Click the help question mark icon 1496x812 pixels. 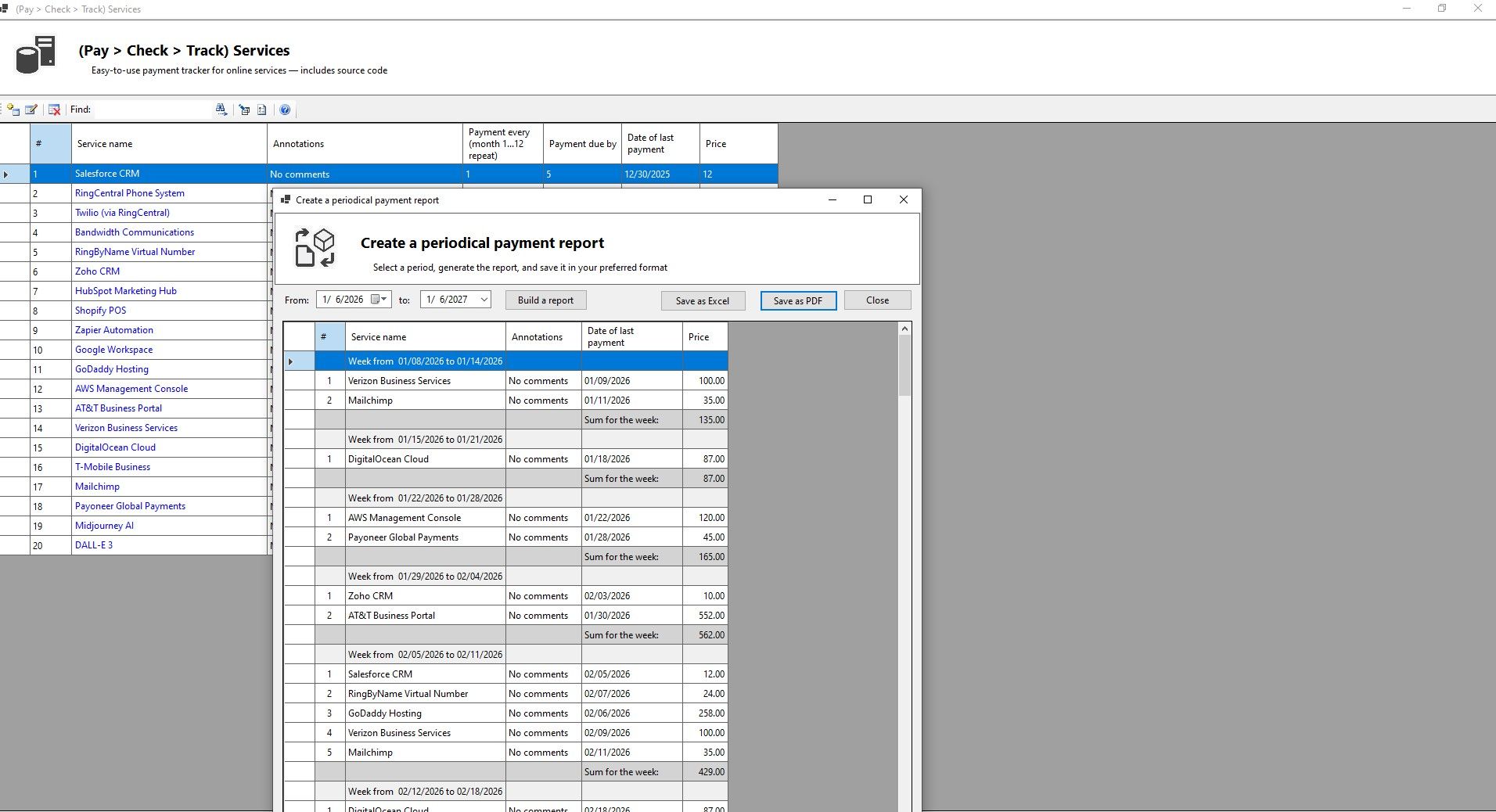(285, 110)
